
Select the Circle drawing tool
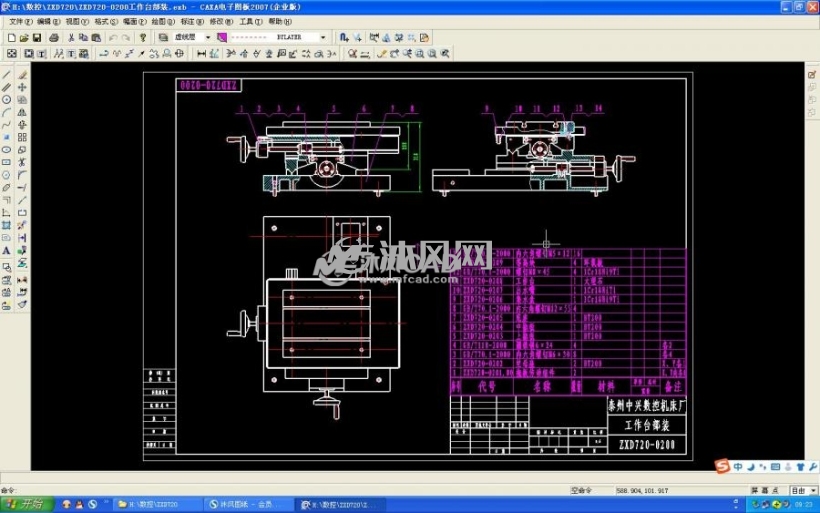click(x=6, y=100)
